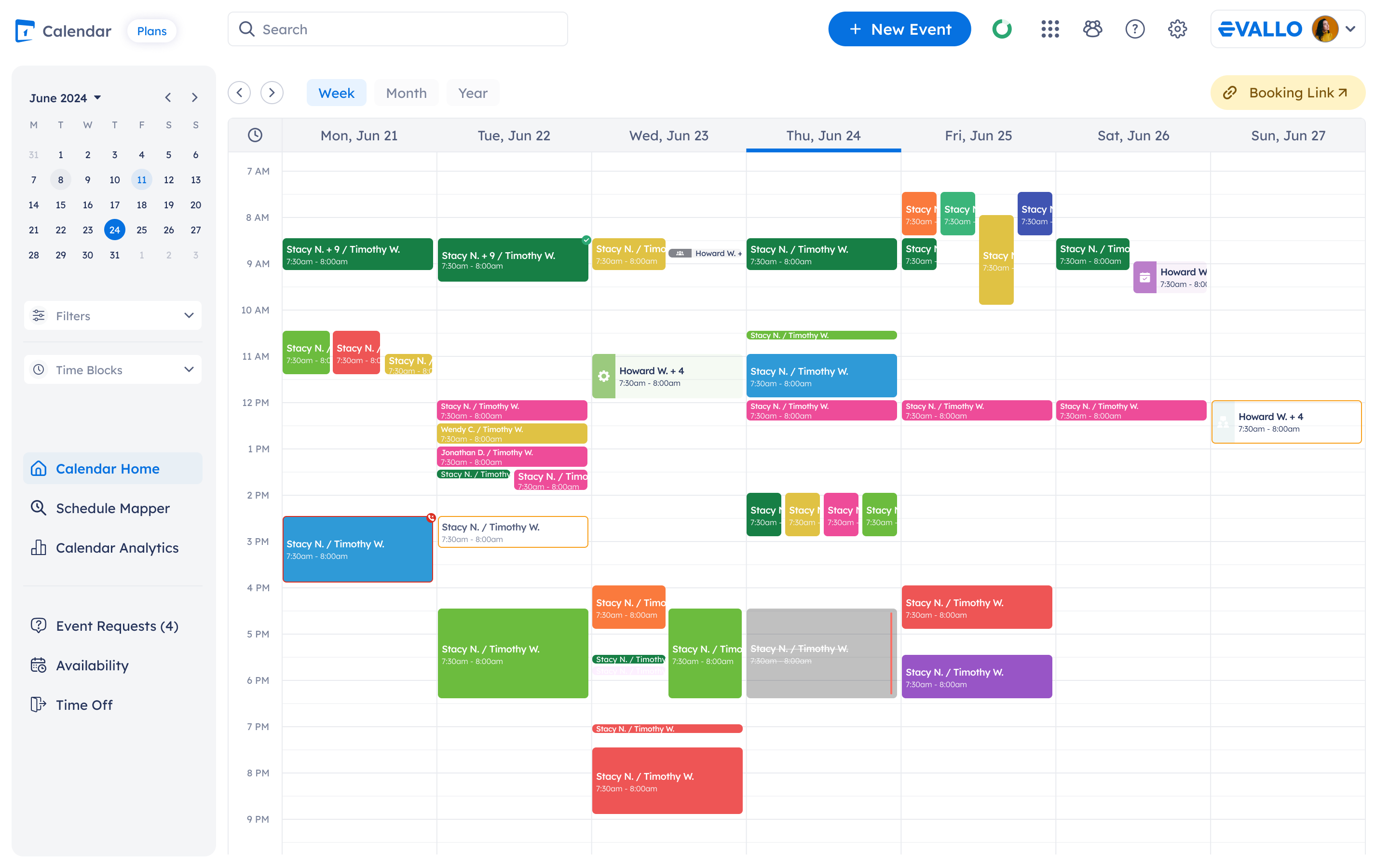Open Schedule Mapper from sidebar

click(112, 508)
